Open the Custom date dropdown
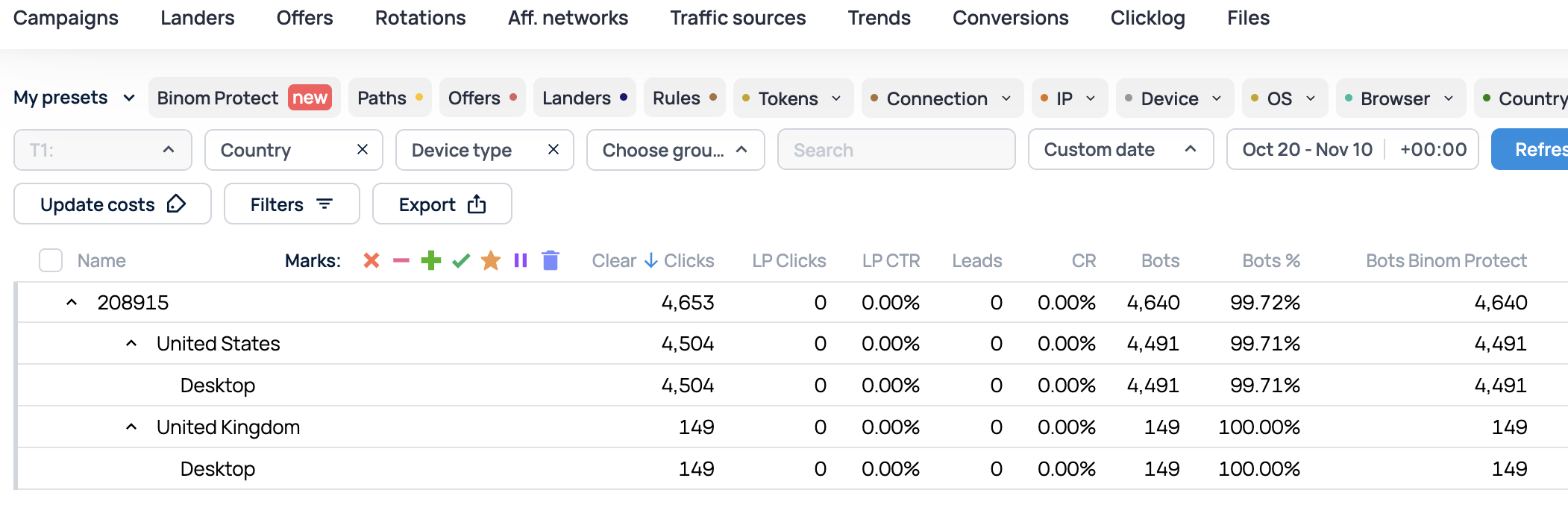This screenshot has width=1568, height=525. [x=1120, y=150]
